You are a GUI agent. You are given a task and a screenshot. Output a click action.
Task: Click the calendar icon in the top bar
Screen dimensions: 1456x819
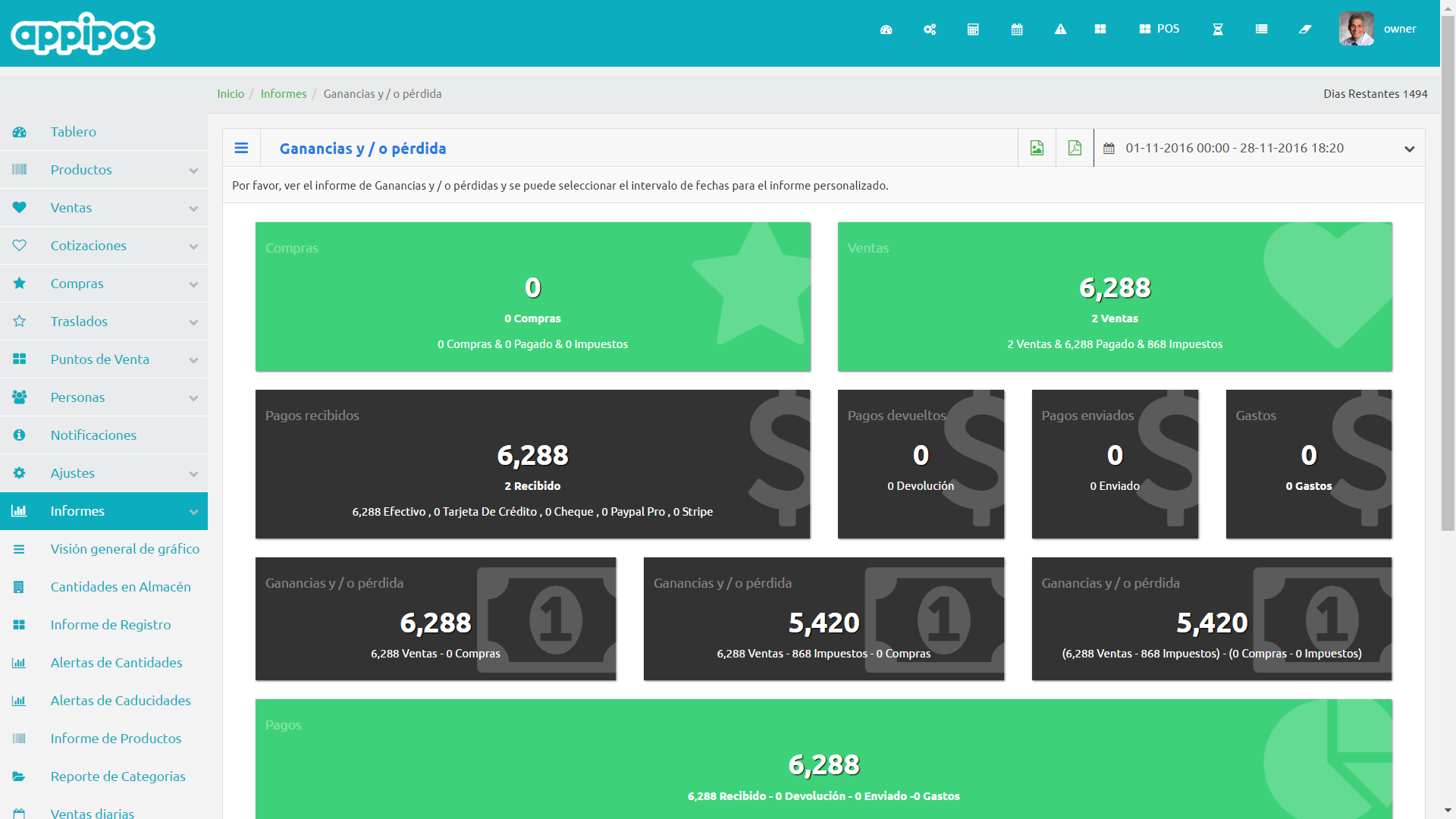point(1017,30)
